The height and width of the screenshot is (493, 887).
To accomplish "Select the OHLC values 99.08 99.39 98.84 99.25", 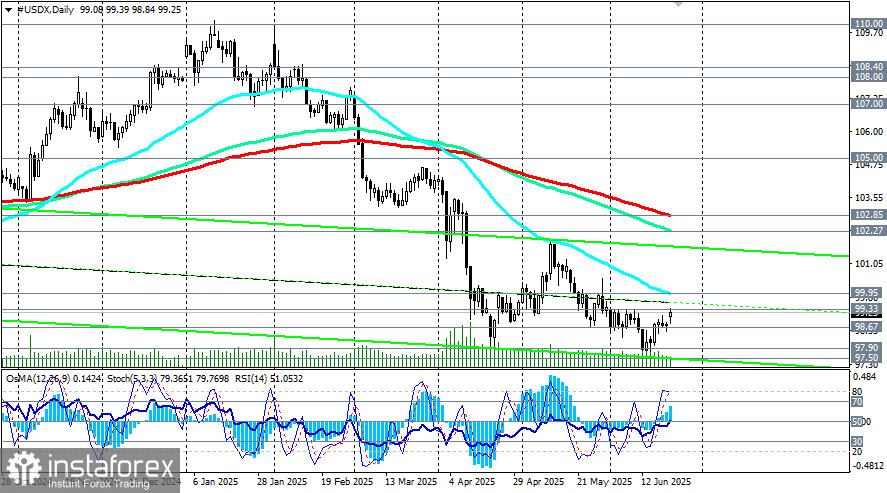I will pyautogui.click(x=131, y=10).
